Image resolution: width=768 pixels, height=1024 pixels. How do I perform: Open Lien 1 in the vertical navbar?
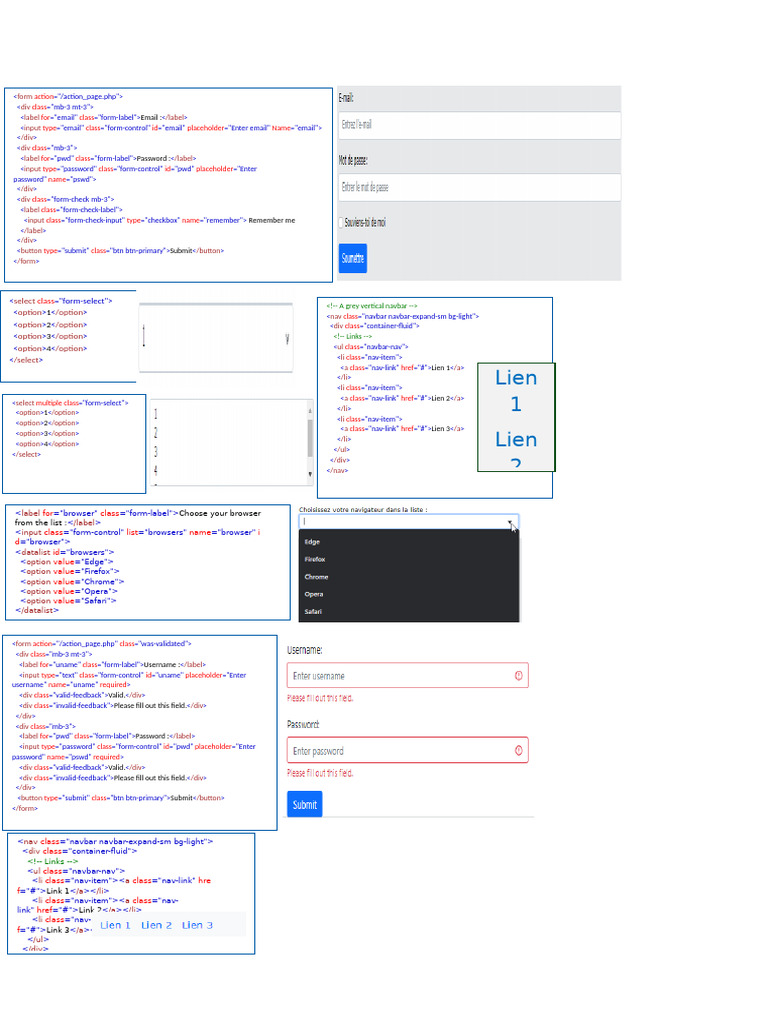click(516, 391)
